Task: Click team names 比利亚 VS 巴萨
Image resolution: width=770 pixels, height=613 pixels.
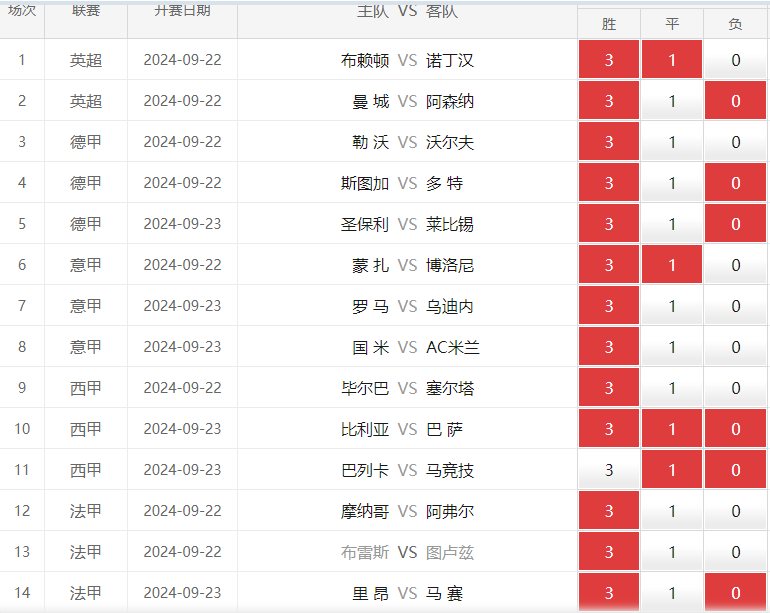Action: click(x=402, y=429)
